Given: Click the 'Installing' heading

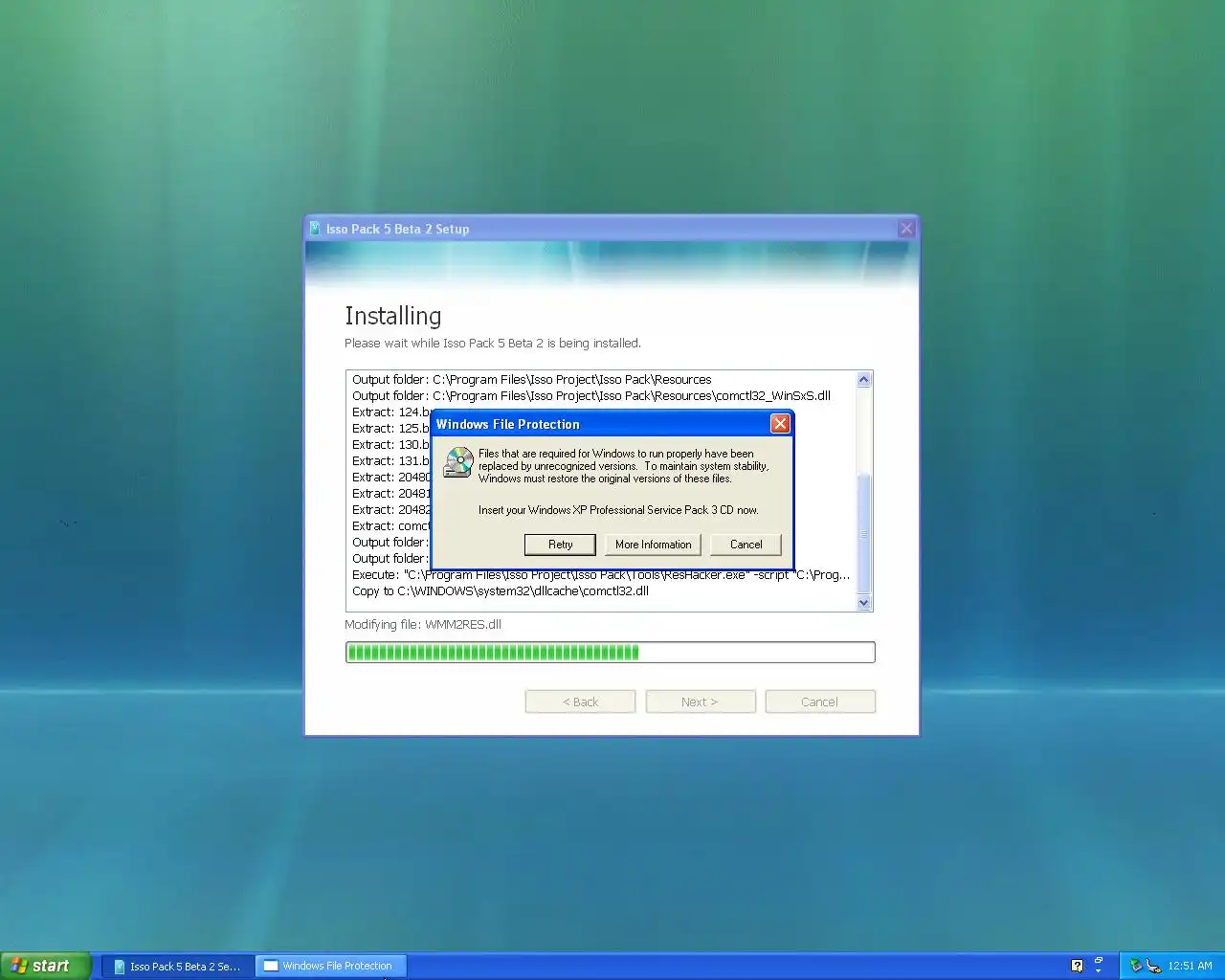Looking at the screenshot, I should tap(393, 316).
